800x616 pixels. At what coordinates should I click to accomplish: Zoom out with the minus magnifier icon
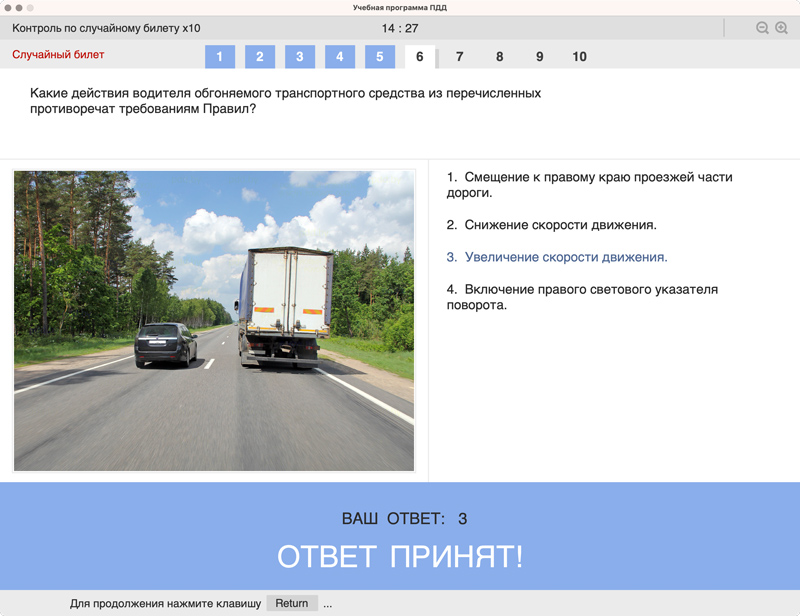pos(762,28)
